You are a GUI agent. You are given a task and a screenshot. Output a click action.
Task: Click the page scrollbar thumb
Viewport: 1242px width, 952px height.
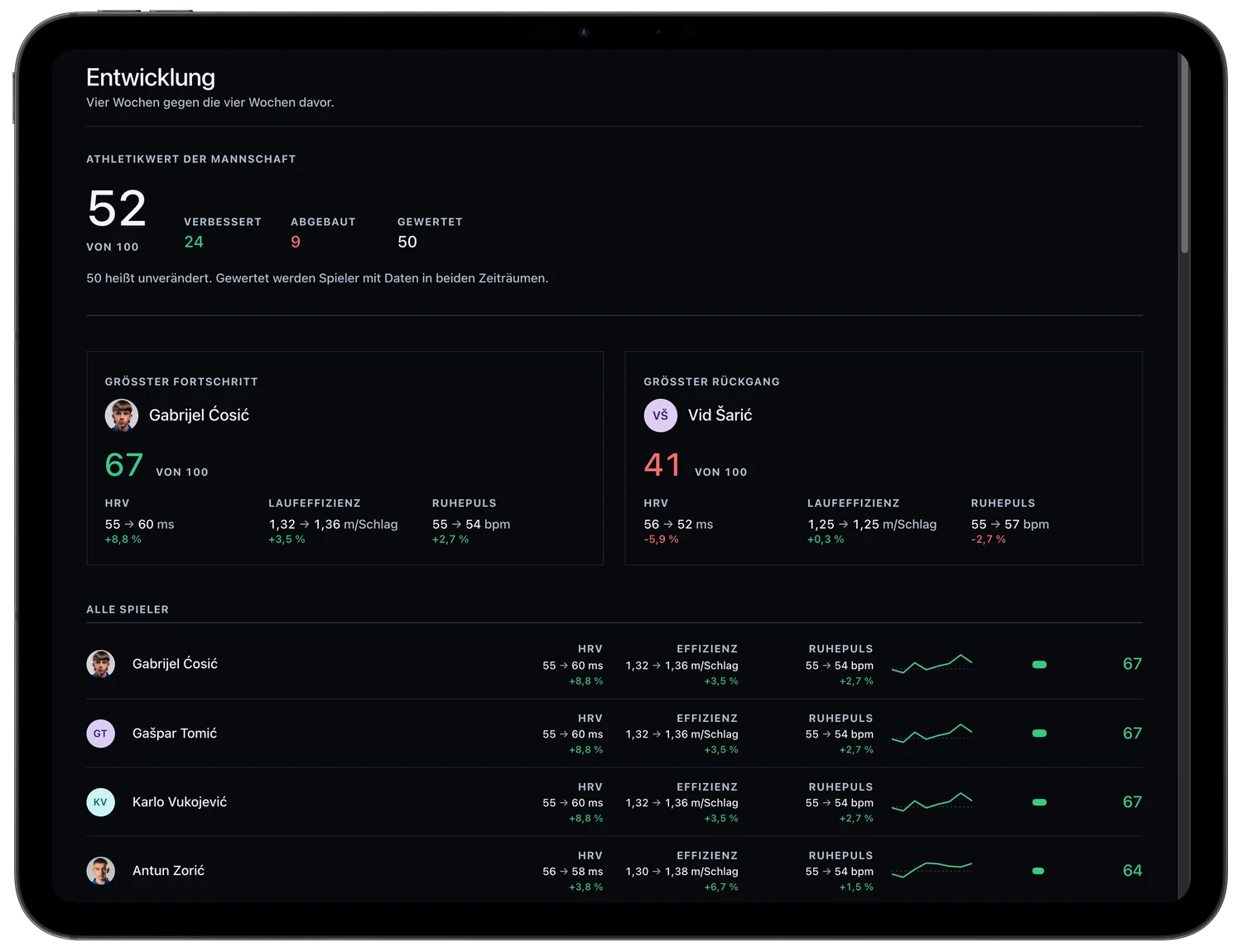point(1185,153)
